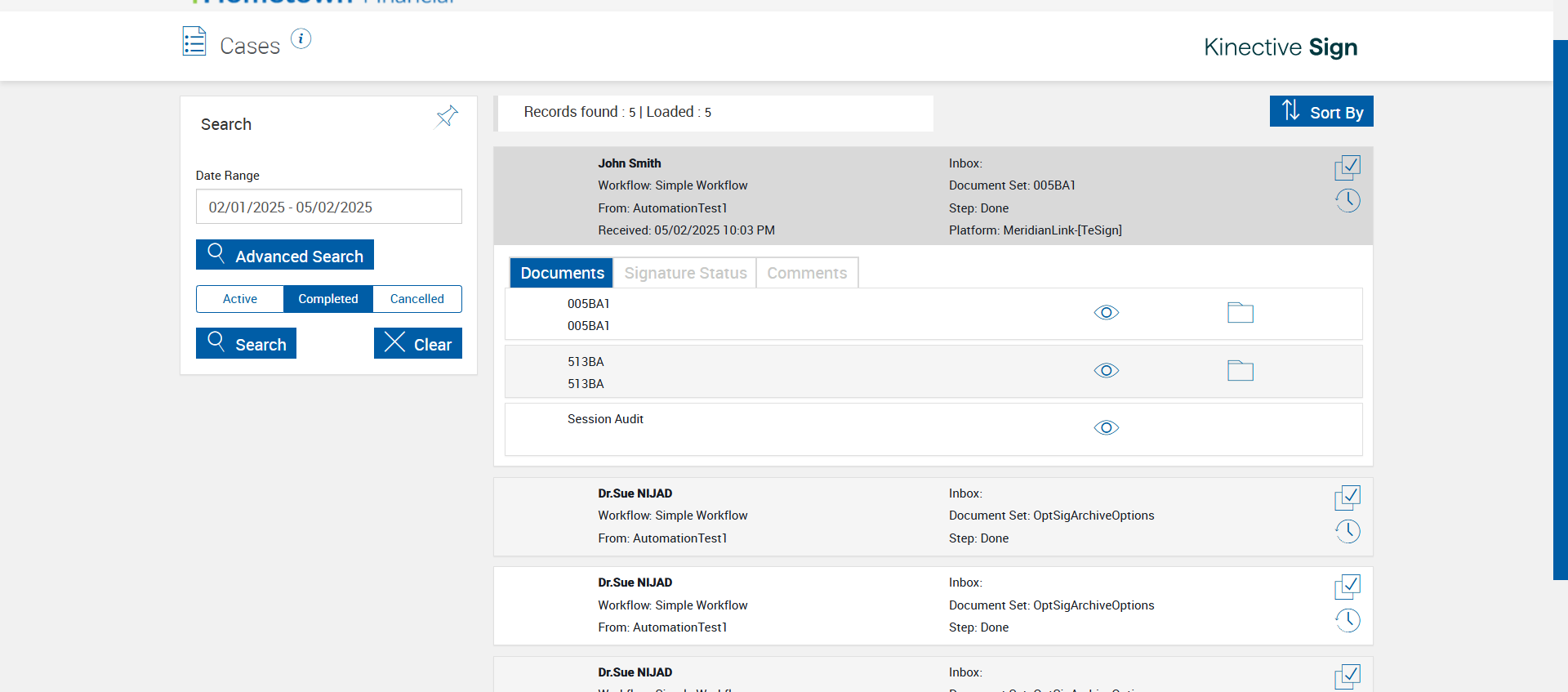
Task: Open history clock icon for John Smith case
Action: point(1347,201)
